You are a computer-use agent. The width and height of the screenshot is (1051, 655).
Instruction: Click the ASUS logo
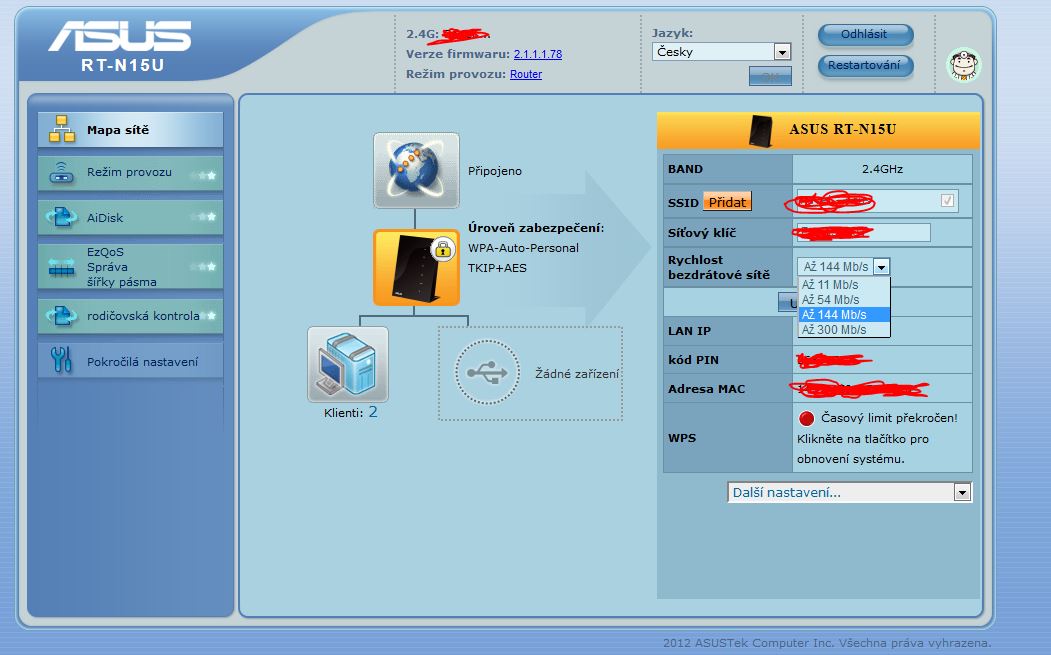pyautogui.click(x=120, y=36)
